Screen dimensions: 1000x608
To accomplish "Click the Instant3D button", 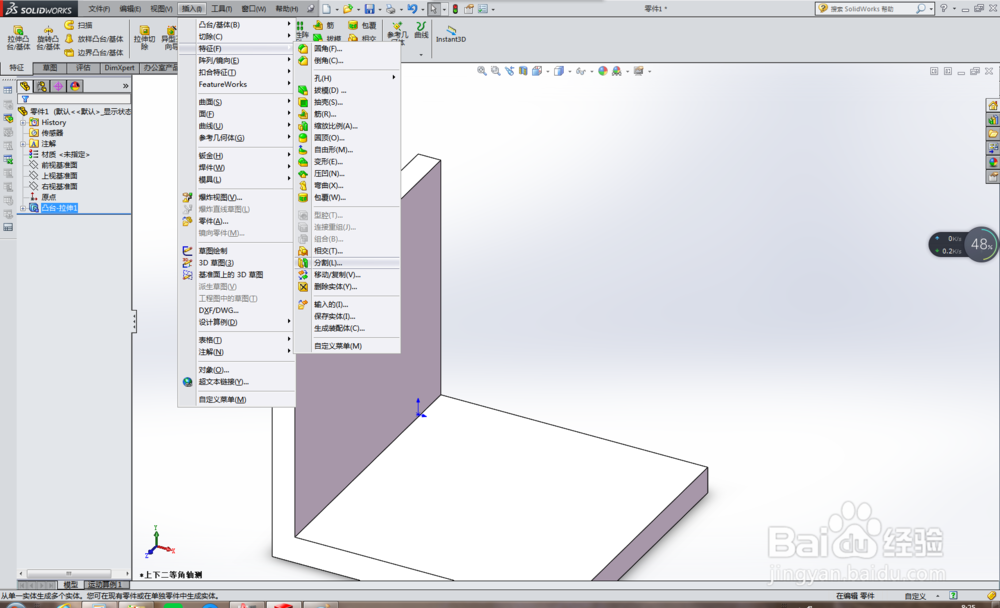I will (451, 34).
